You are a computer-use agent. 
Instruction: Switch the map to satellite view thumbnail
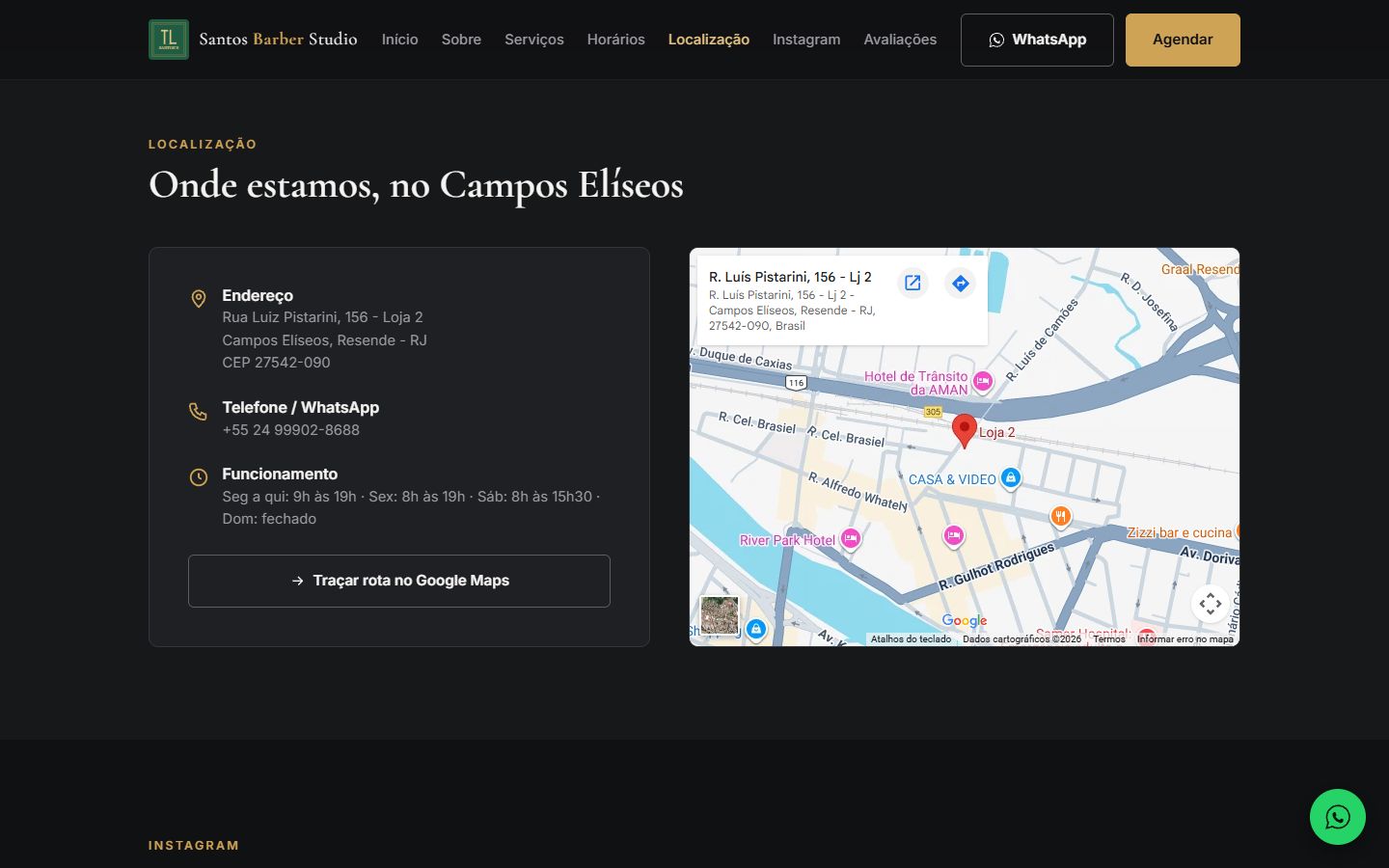(720, 615)
